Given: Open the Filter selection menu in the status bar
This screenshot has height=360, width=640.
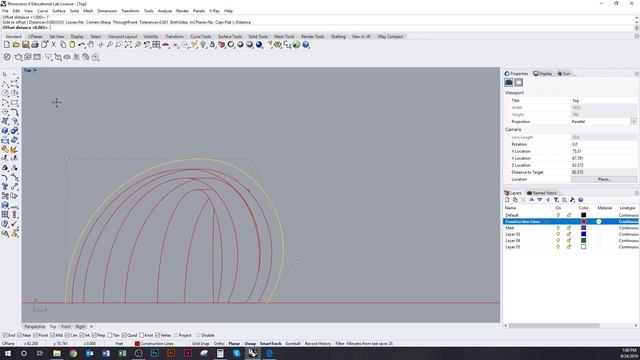Looking at the screenshot, I should pyautogui.click(x=340, y=344).
